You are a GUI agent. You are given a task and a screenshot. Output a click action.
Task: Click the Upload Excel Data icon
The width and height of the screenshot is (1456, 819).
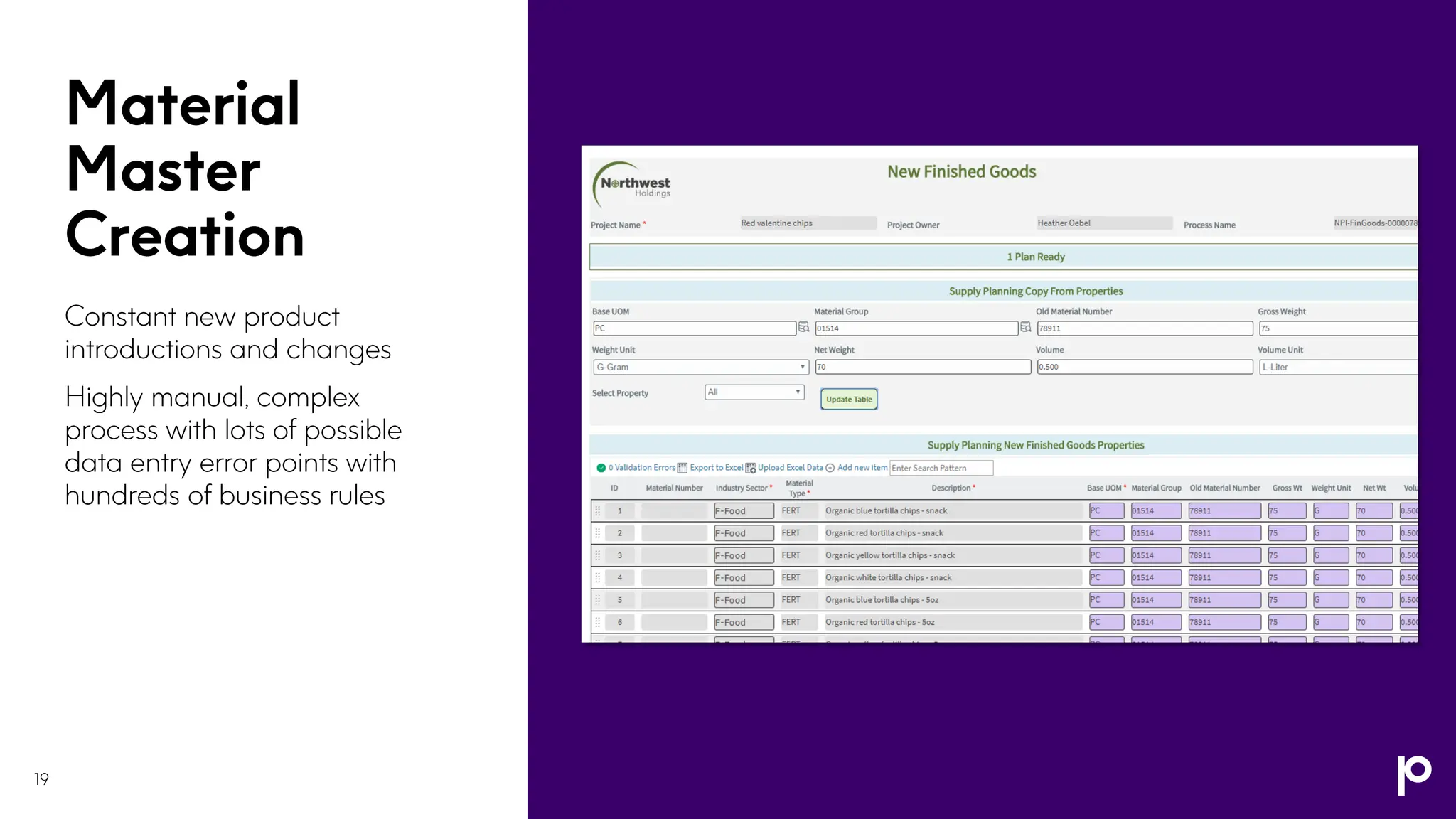(x=751, y=468)
